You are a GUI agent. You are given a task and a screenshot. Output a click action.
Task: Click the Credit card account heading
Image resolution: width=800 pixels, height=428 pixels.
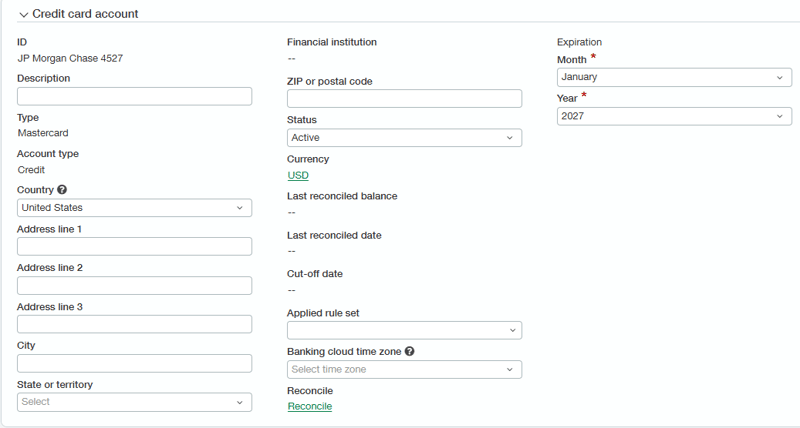[x=85, y=14]
